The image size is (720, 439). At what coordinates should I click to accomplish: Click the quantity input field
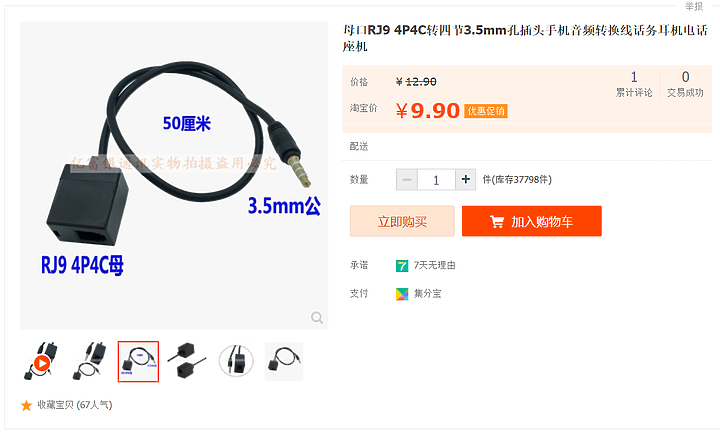(x=436, y=179)
